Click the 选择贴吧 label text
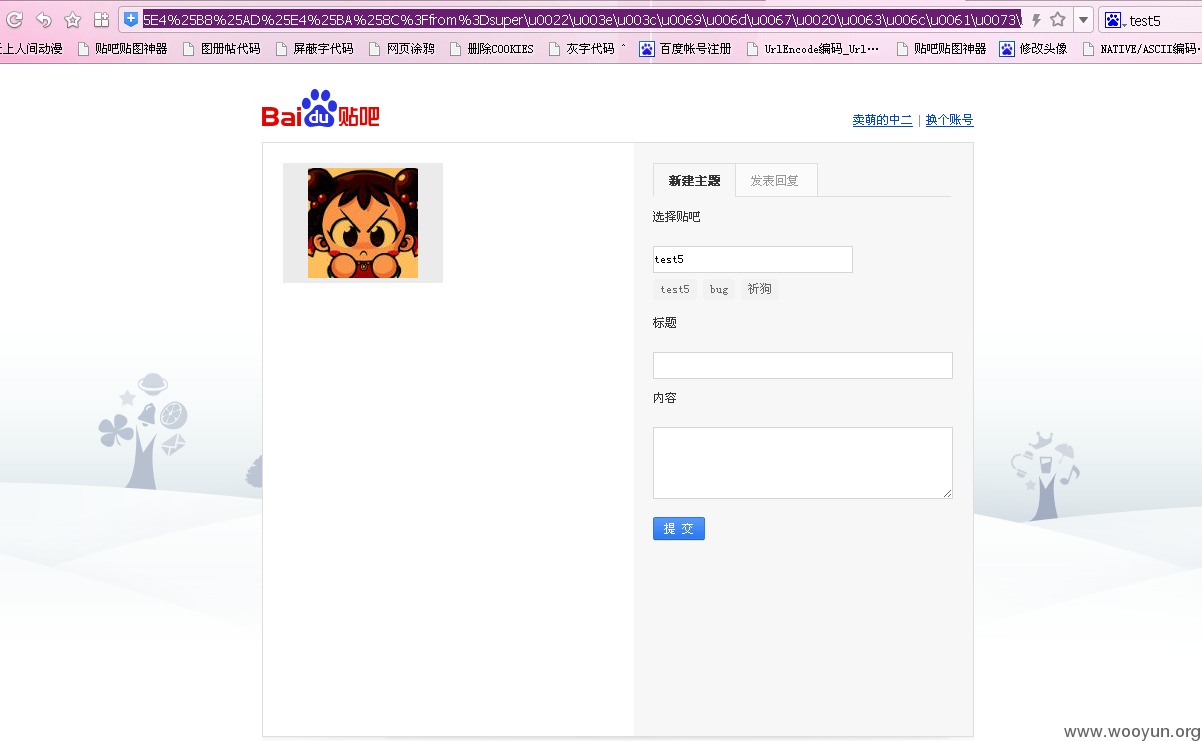The width and height of the screenshot is (1202, 741). [677, 217]
